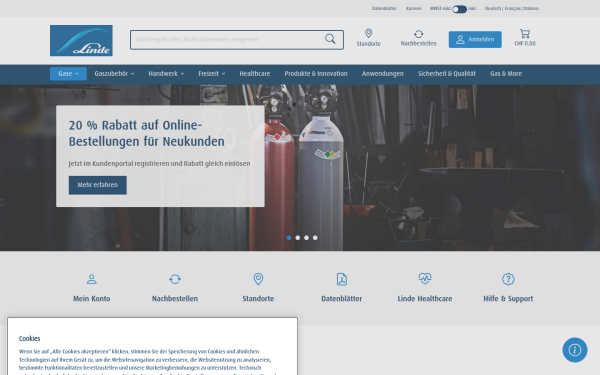
Task: Open Produkte & Innovation menu item
Action: [316, 73]
